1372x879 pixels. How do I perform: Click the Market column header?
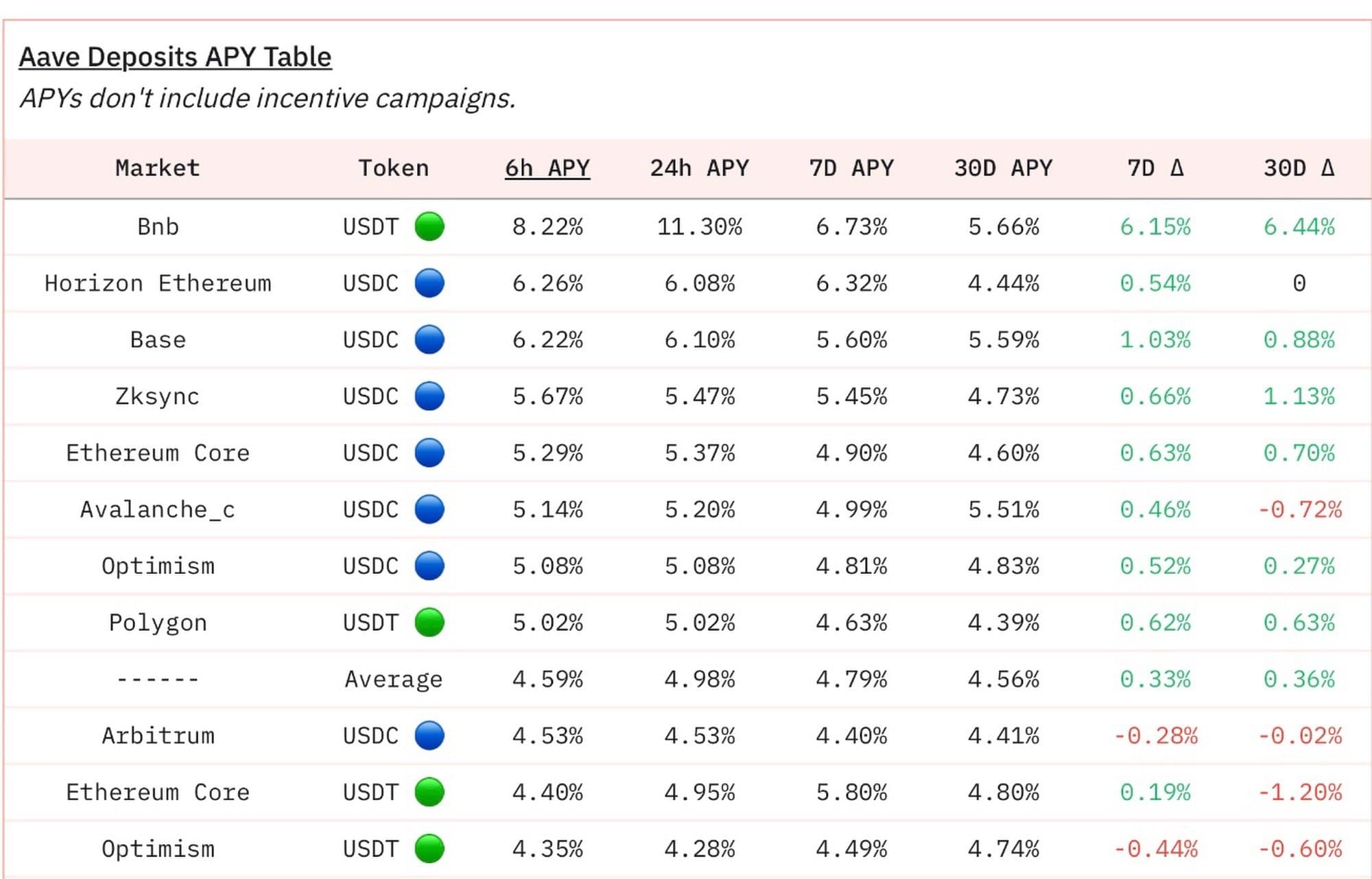click(158, 168)
